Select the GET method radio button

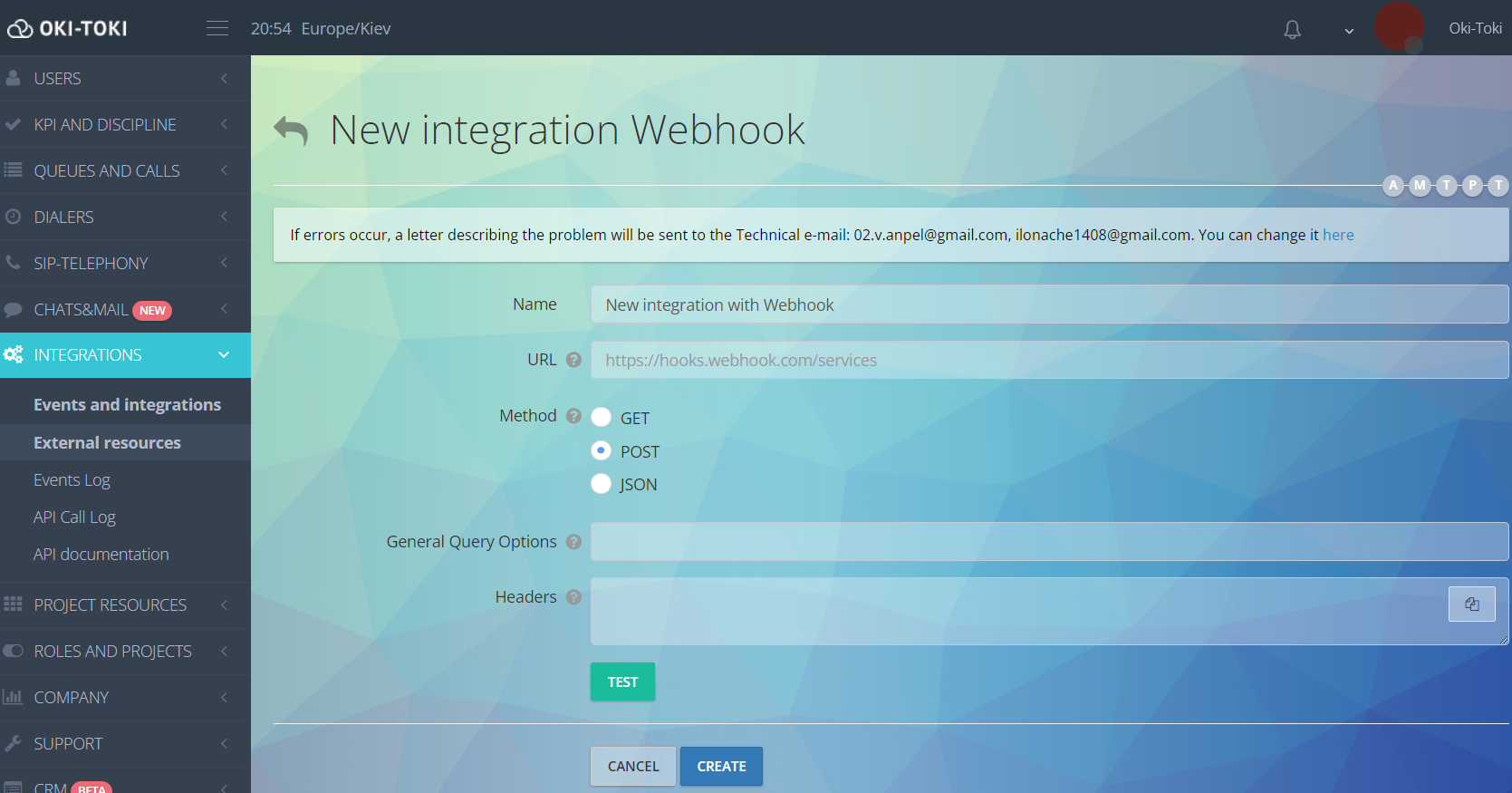[x=602, y=417]
